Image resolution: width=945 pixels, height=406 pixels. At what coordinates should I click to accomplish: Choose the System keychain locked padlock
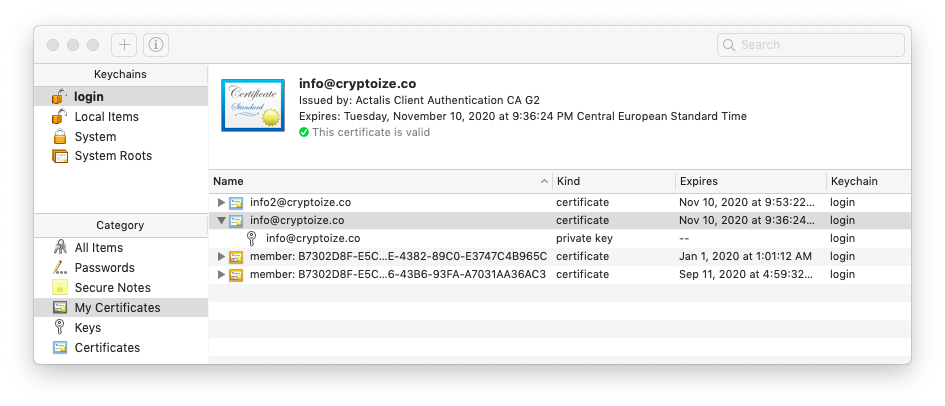pos(60,136)
